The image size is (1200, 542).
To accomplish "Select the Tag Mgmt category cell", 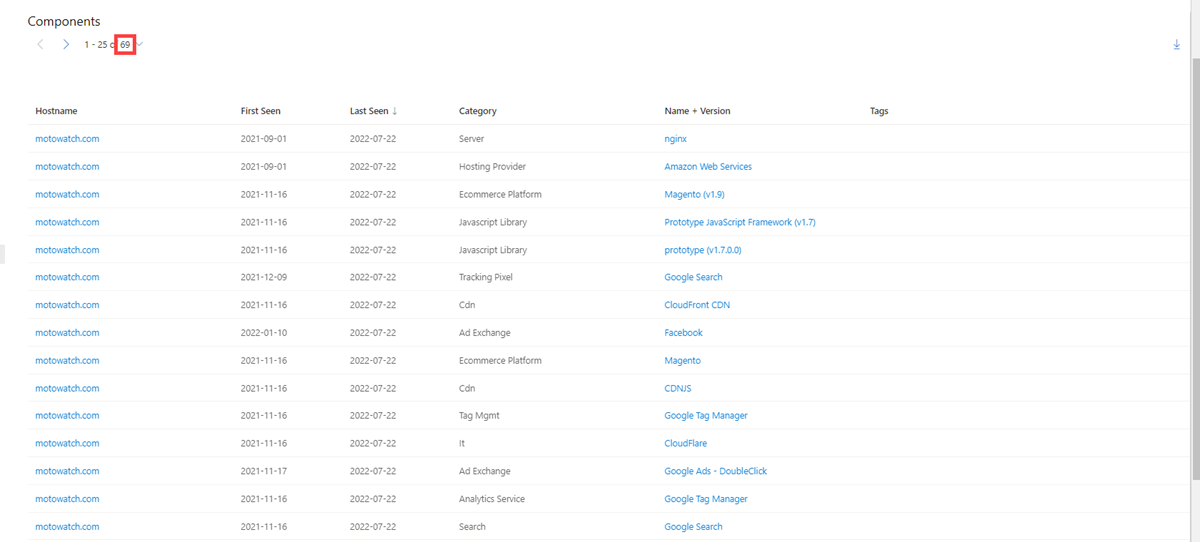I will (481, 416).
